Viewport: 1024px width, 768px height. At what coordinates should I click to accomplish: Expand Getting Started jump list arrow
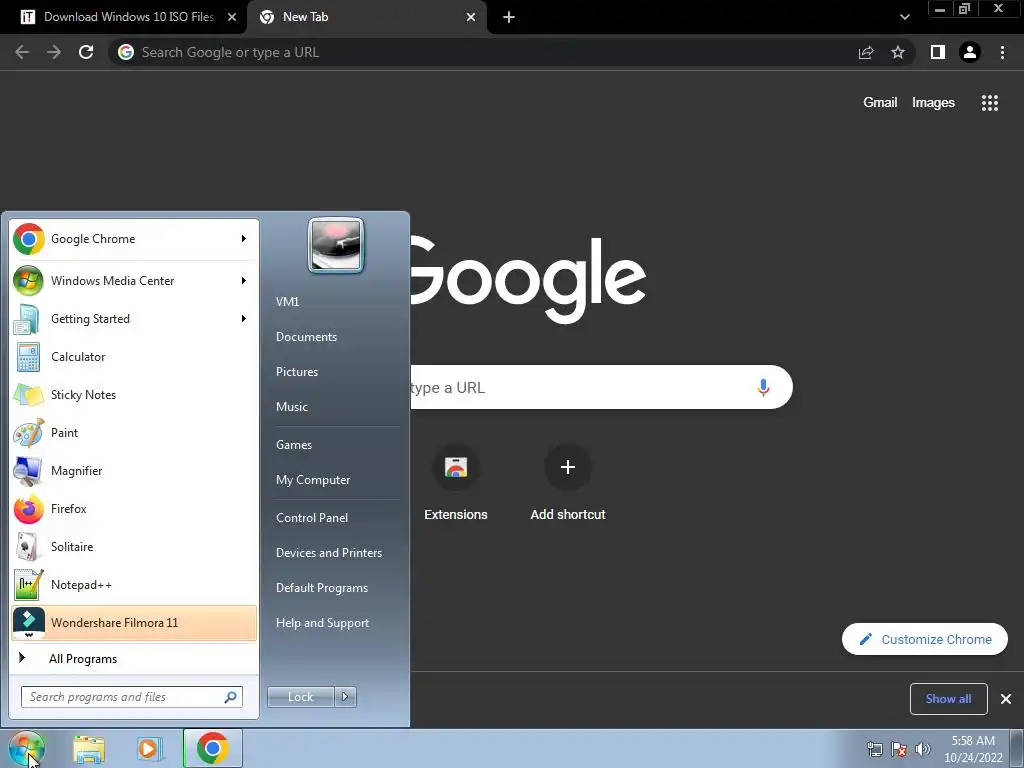pyautogui.click(x=244, y=319)
